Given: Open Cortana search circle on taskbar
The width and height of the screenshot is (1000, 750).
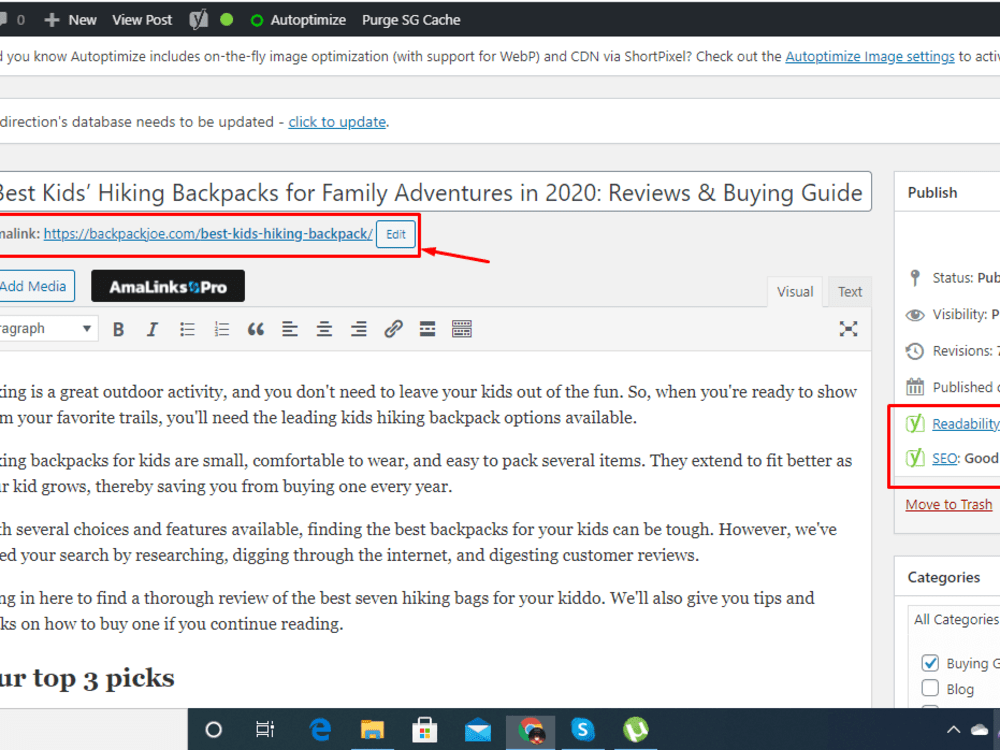Looking at the screenshot, I should [x=214, y=730].
